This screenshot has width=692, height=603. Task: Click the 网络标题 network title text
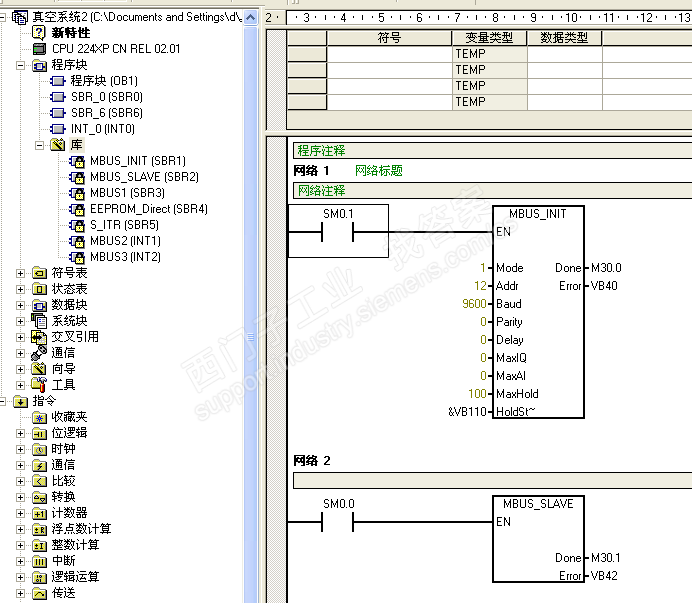click(379, 170)
